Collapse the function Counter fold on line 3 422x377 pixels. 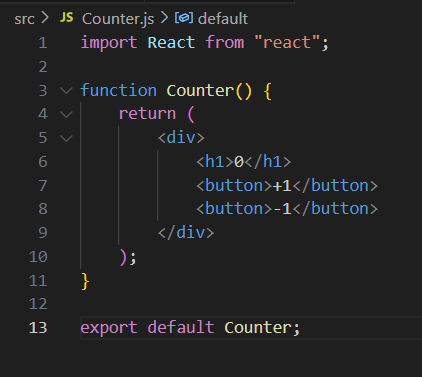tap(66, 90)
